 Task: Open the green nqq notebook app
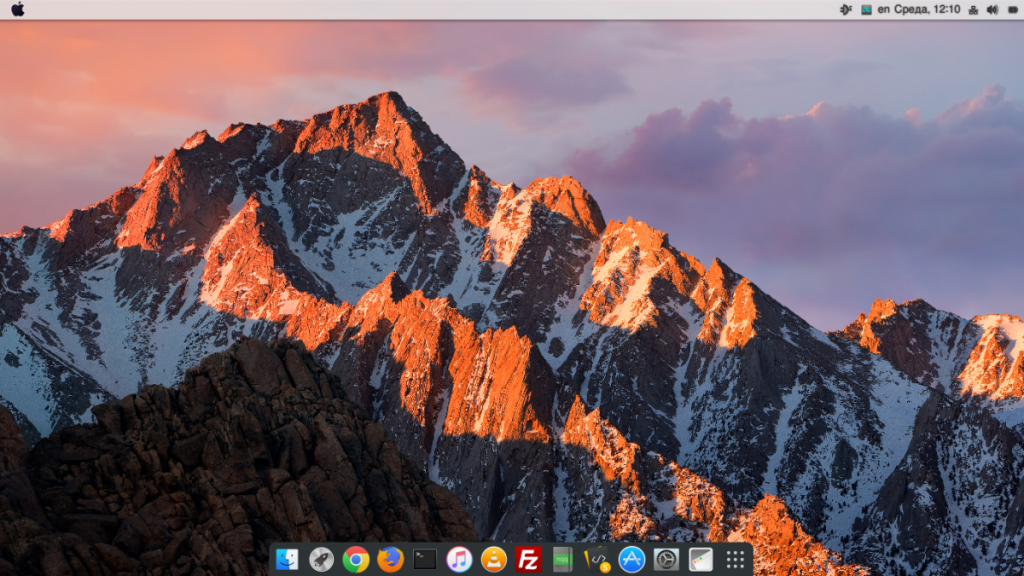(562, 560)
